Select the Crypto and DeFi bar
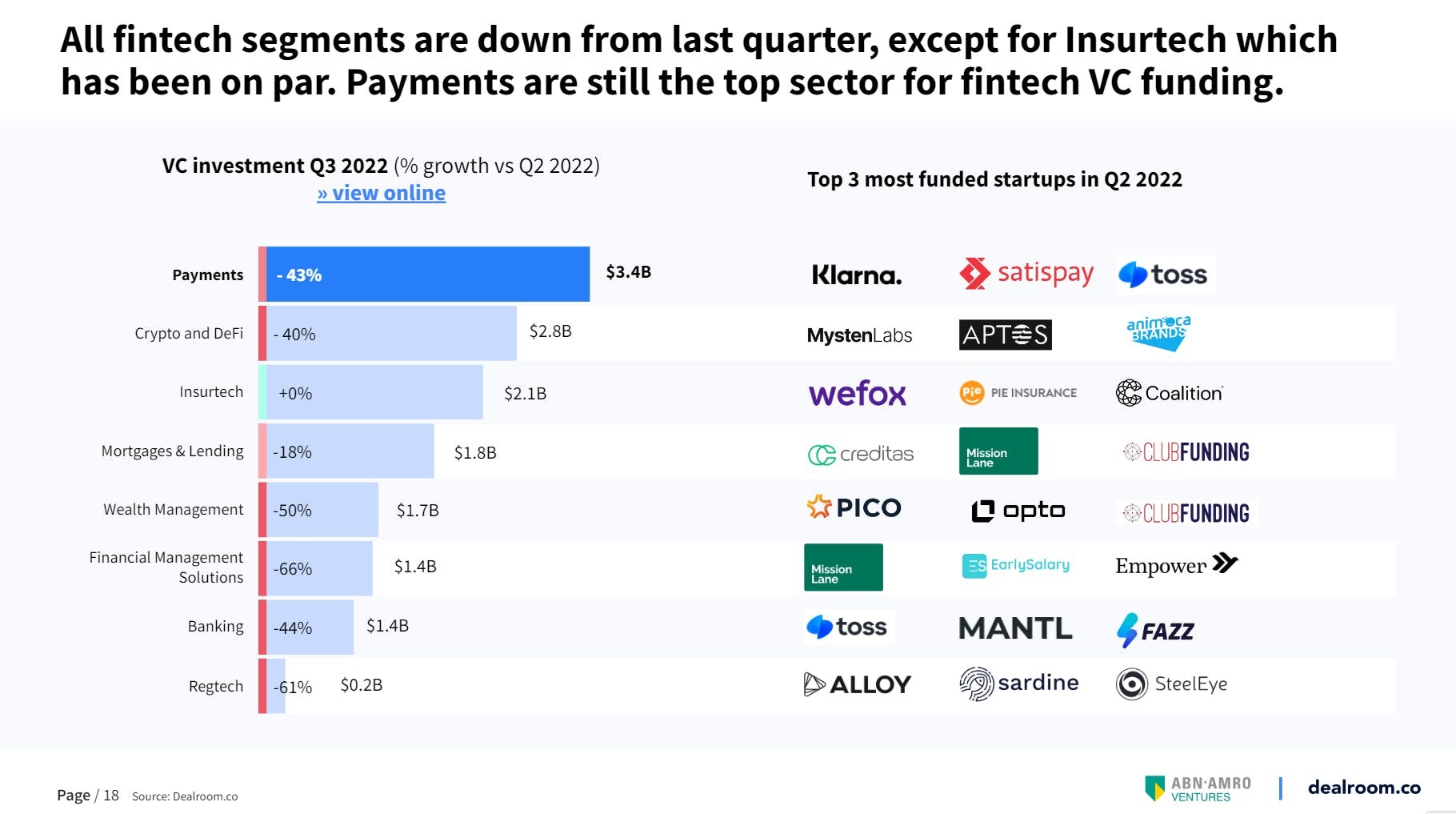The height and width of the screenshot is (814, 1456). click(391, 333)
